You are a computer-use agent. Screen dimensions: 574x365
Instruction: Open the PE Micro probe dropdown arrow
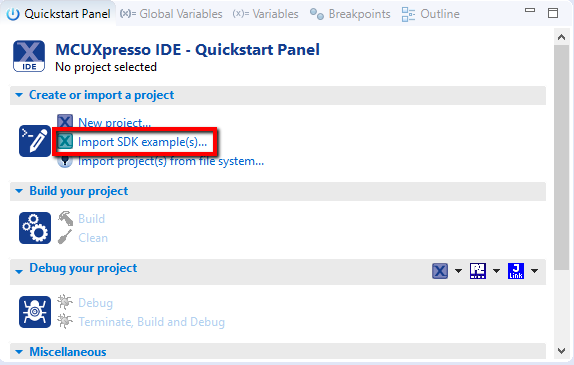point(496,271)
